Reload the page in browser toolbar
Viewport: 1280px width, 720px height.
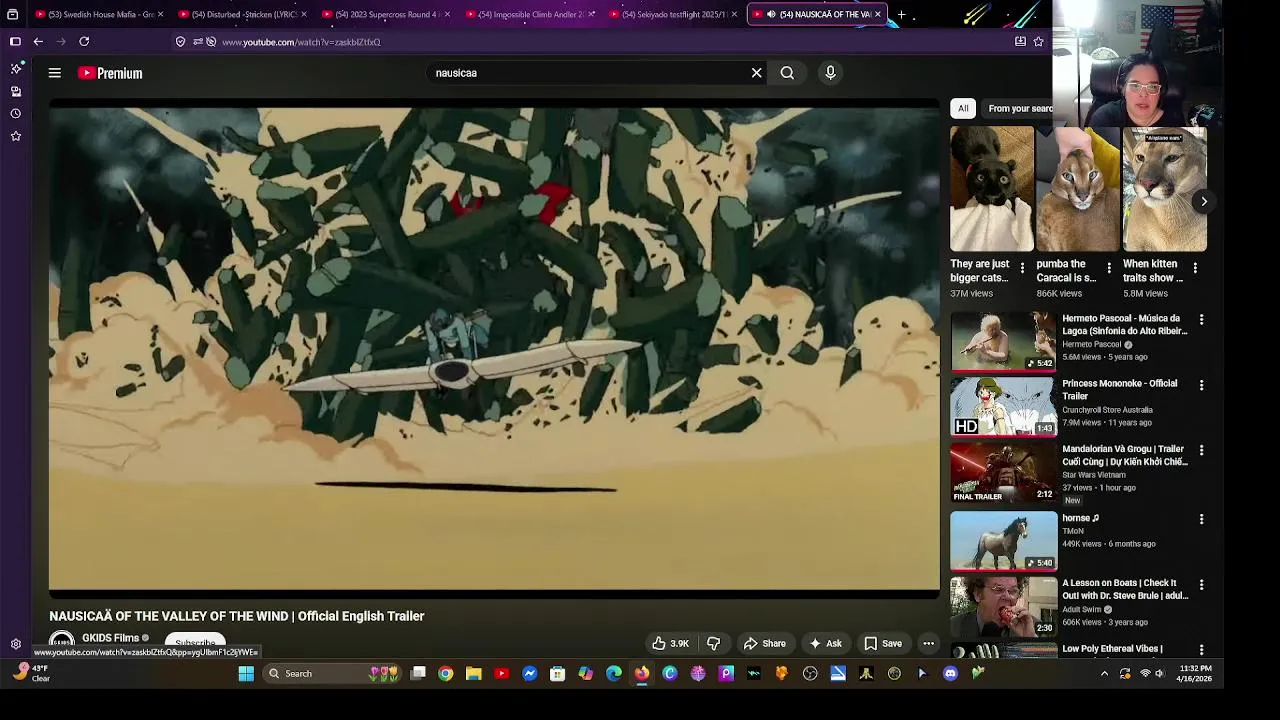coord(84,42)
